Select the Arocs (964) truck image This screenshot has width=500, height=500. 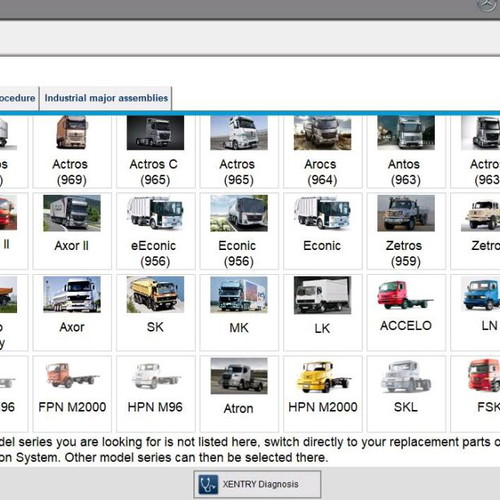pos(322,133)
